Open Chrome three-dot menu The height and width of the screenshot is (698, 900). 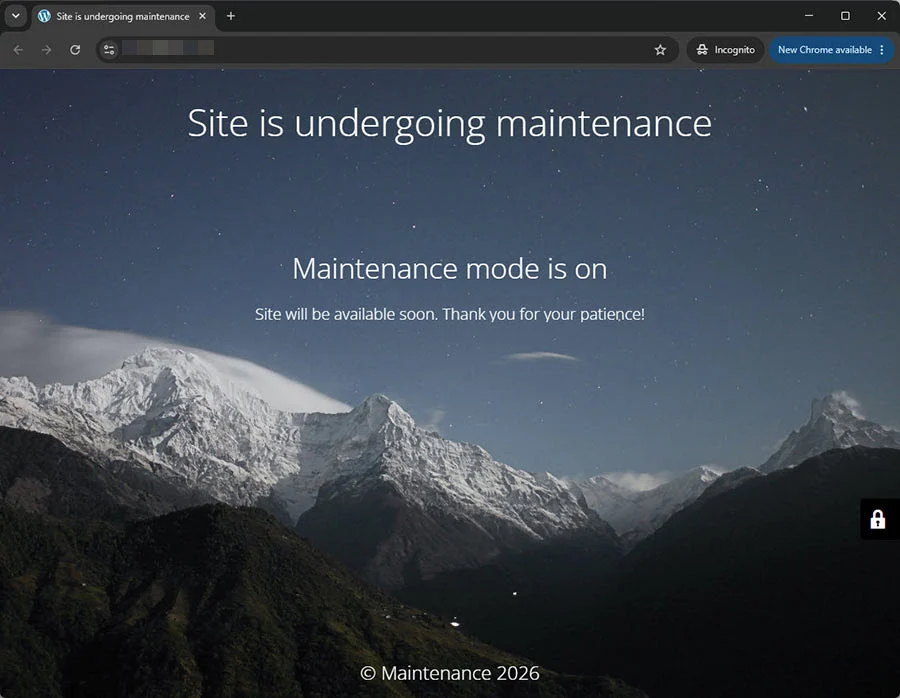[x=882, y=50]
